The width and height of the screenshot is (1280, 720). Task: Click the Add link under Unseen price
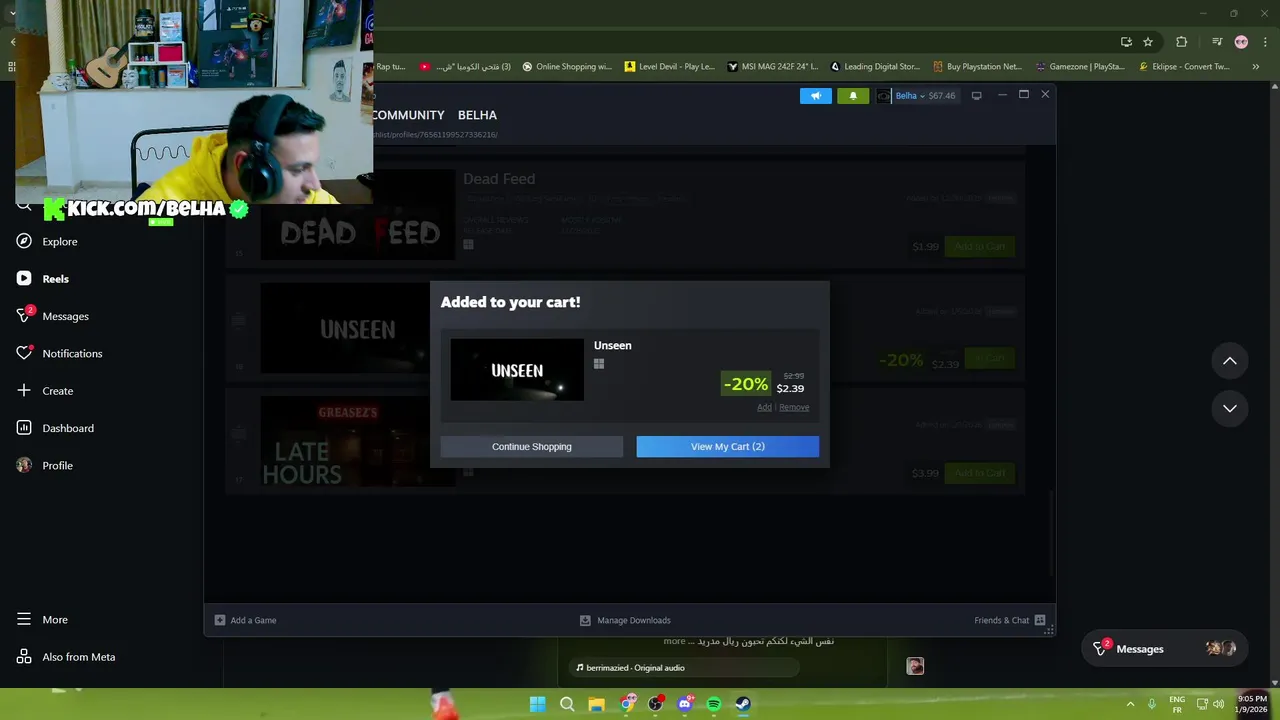(x=764, y=407)
